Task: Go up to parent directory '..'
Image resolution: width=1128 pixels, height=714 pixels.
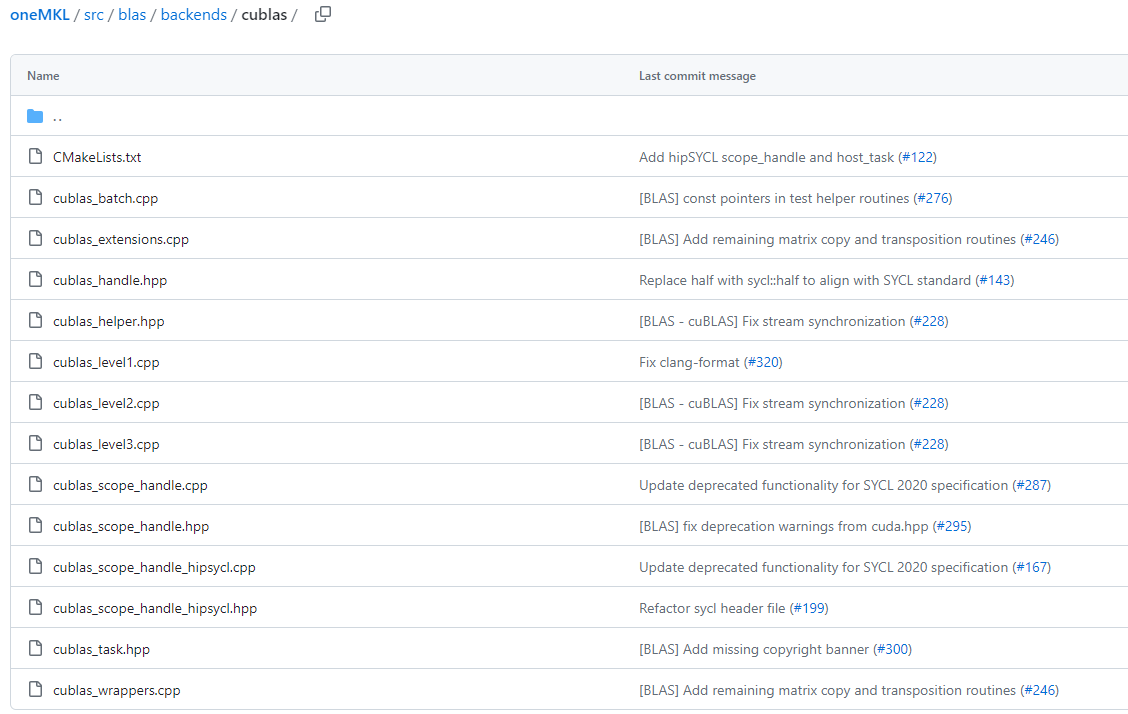Action: click(57, 116)
